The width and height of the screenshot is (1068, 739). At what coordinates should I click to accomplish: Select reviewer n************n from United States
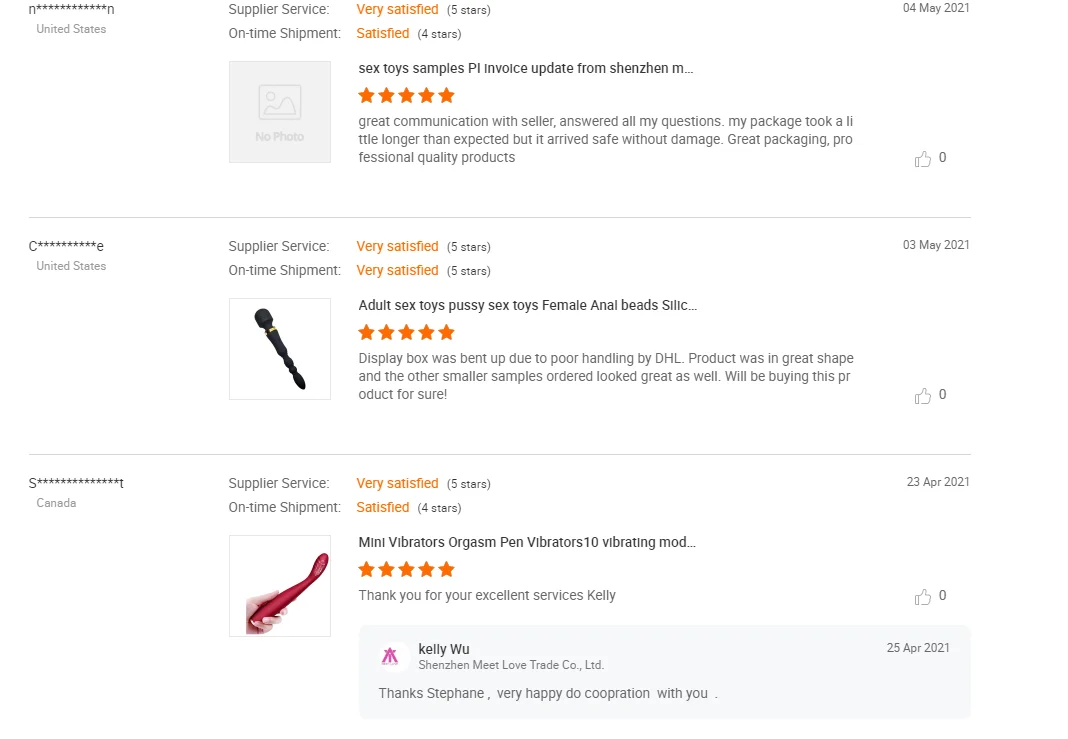72,10
